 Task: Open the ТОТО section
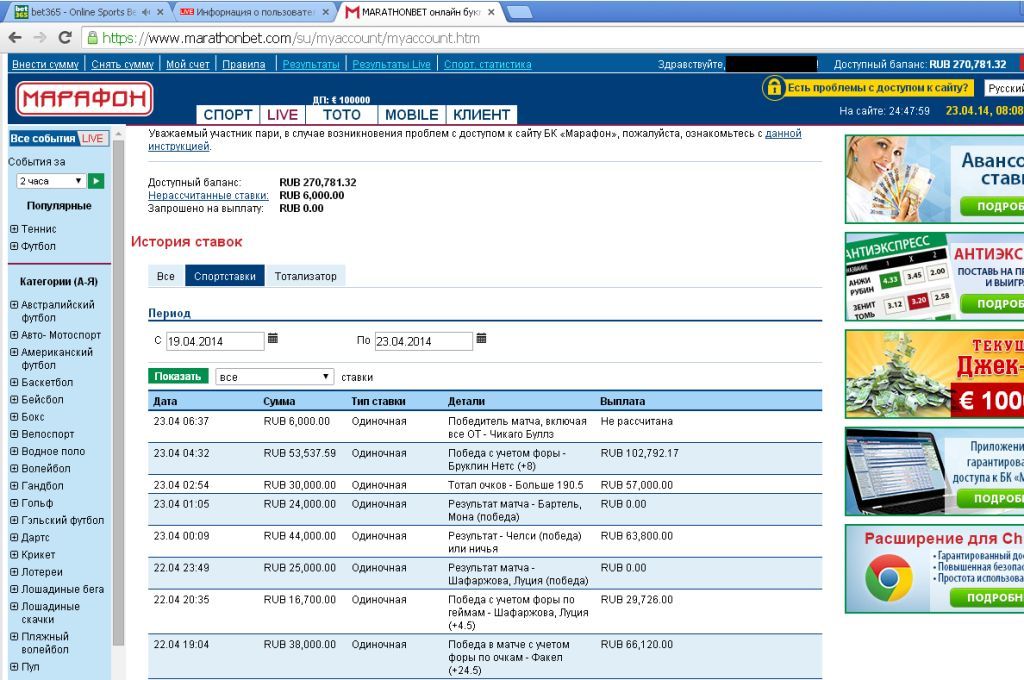click(x=342, y=114)
